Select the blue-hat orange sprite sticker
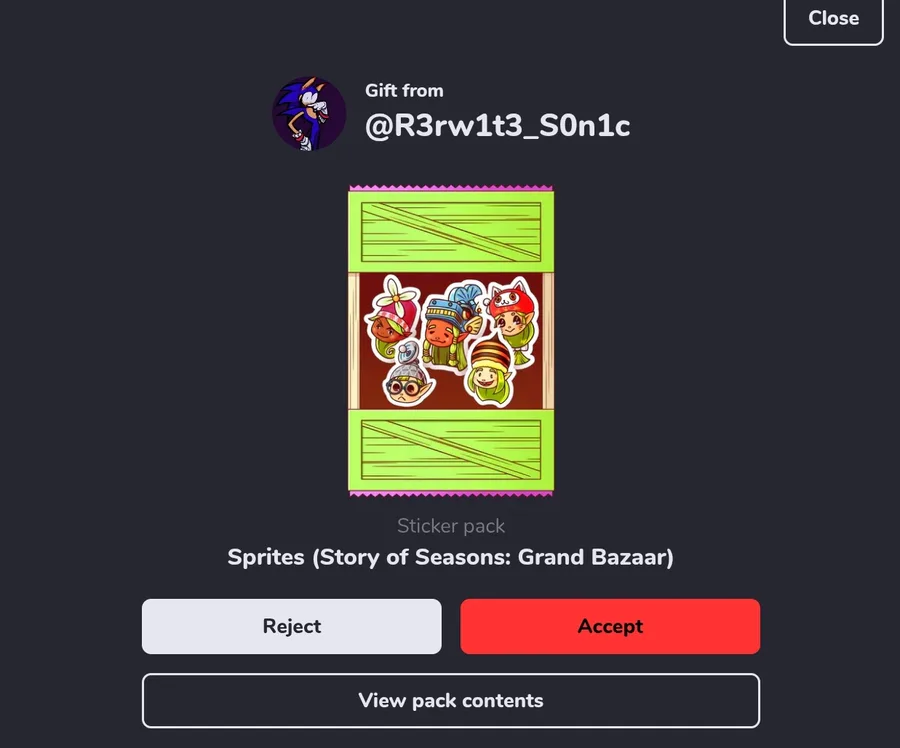This screenshot has height=748, width=900. pos(450,326)
